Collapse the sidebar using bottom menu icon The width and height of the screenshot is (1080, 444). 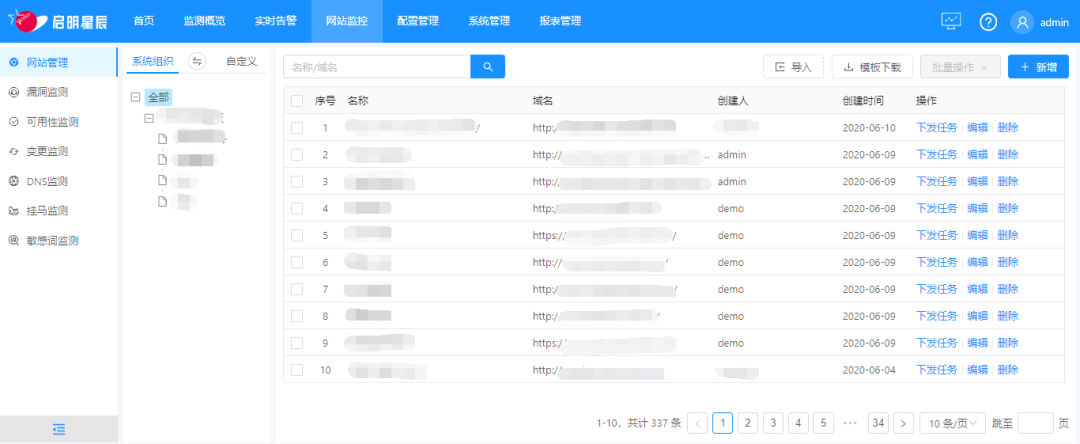click(59, 429)
